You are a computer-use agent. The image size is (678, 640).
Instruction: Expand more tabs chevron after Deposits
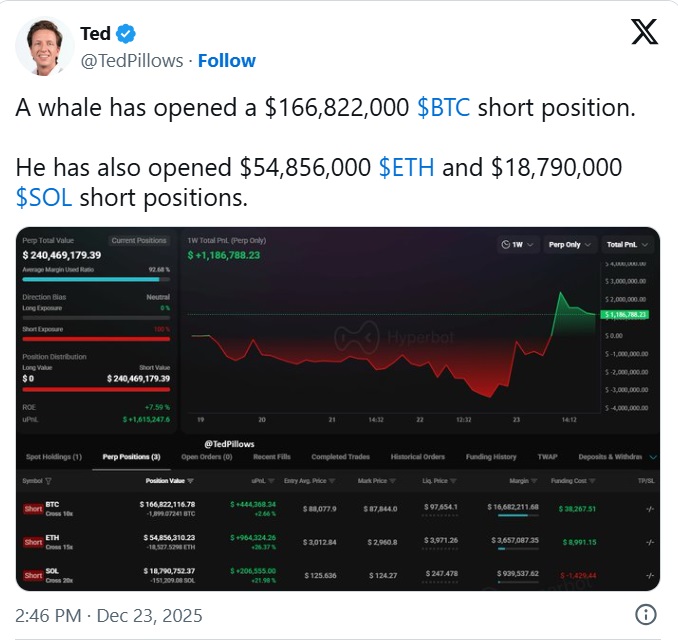[653, 457]
